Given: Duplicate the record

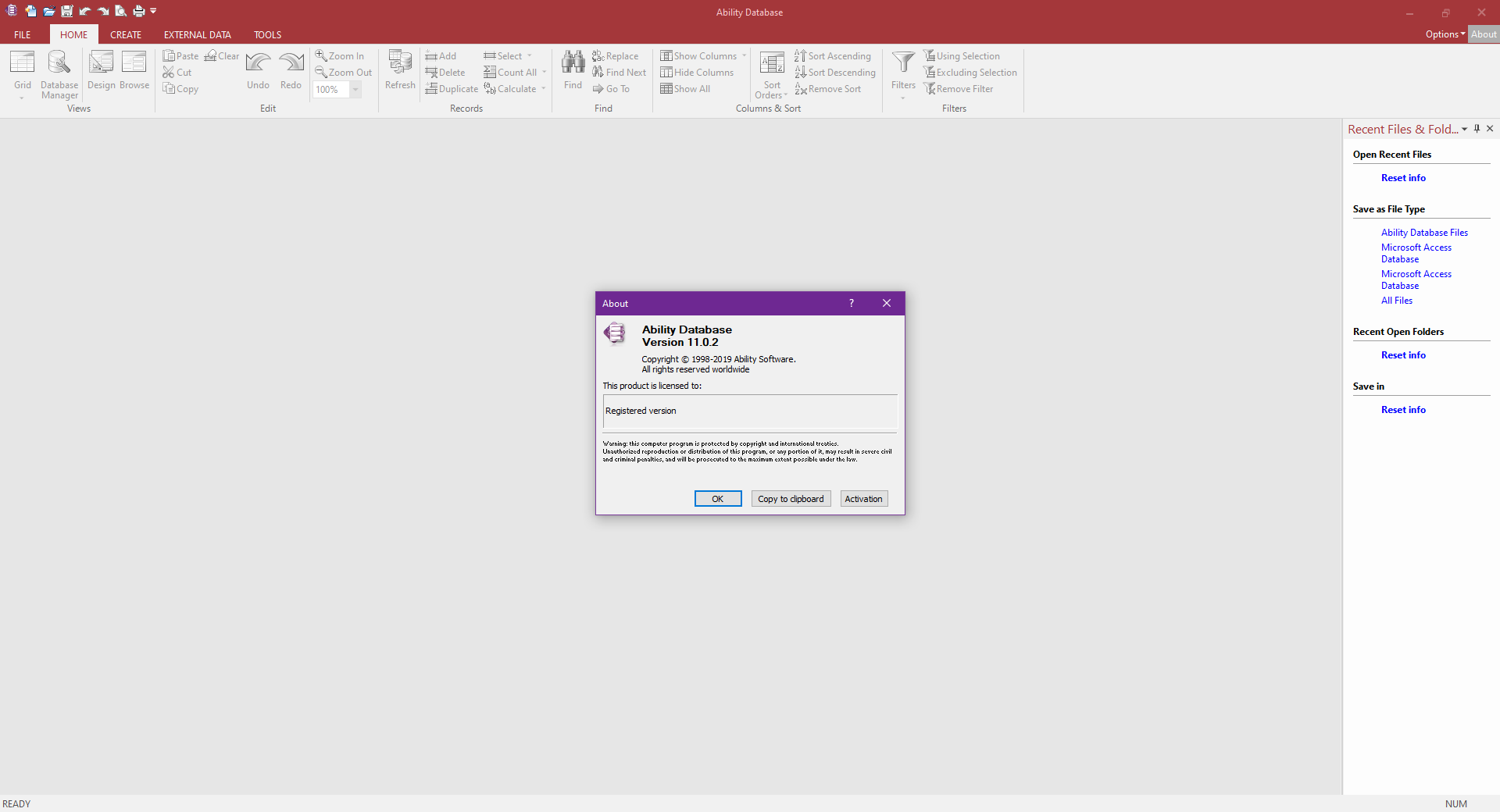Looking at the screenshot, I should click(452, 89).
